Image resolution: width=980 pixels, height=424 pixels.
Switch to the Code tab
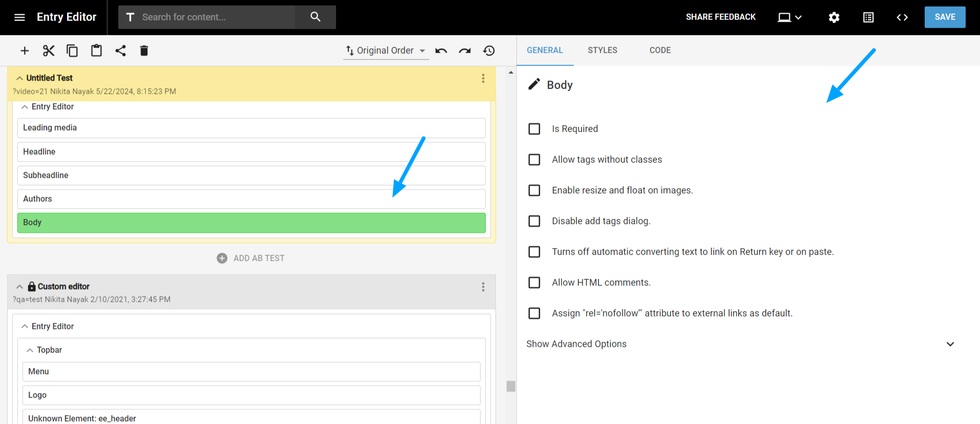click(x=660, y=50)
